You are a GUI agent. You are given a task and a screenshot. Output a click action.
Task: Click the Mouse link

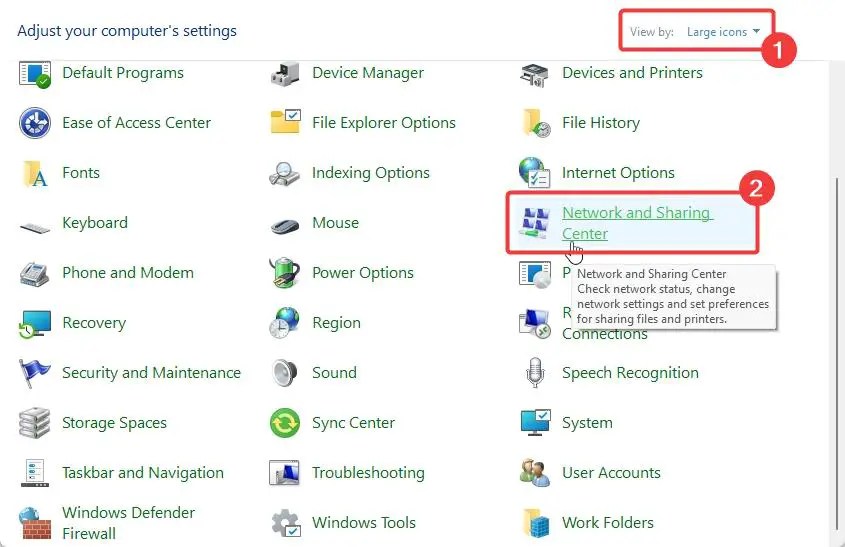tap(335, 223)
